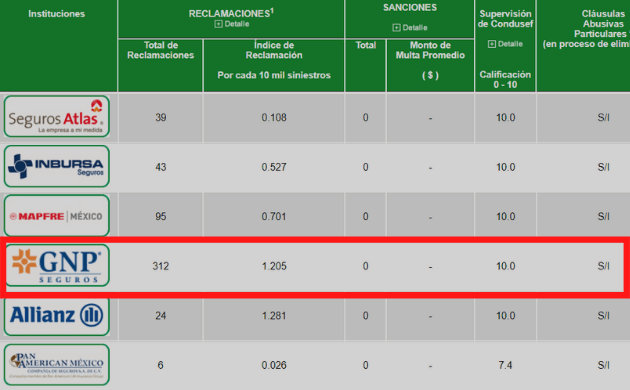Select the claims value 39
Screen dimensions: 630x390
click(x=161, y=118)
